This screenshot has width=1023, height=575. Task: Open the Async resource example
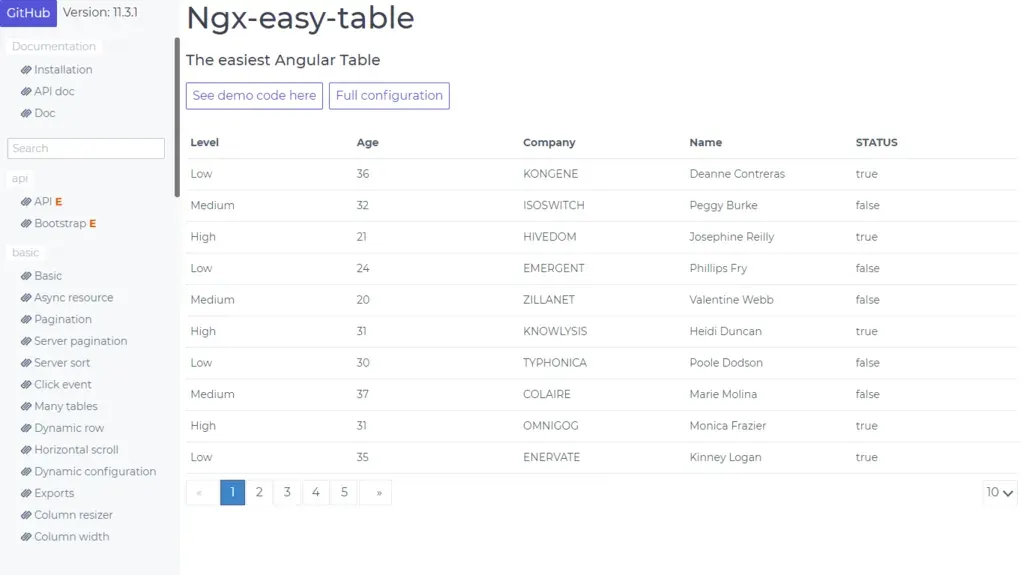pos(74,298)
